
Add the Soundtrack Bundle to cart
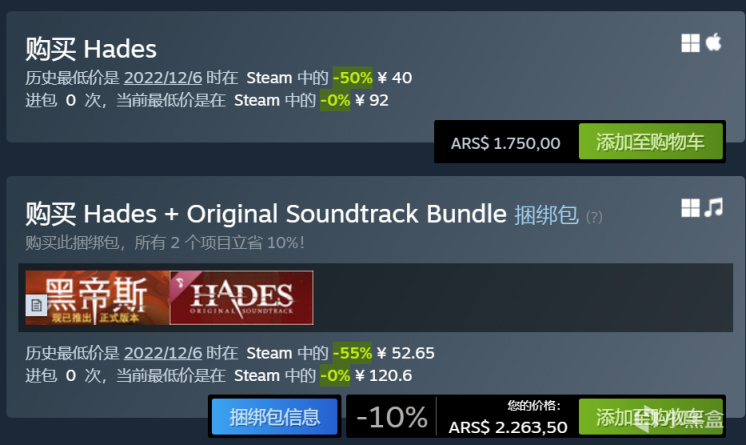tap(650, 416)
